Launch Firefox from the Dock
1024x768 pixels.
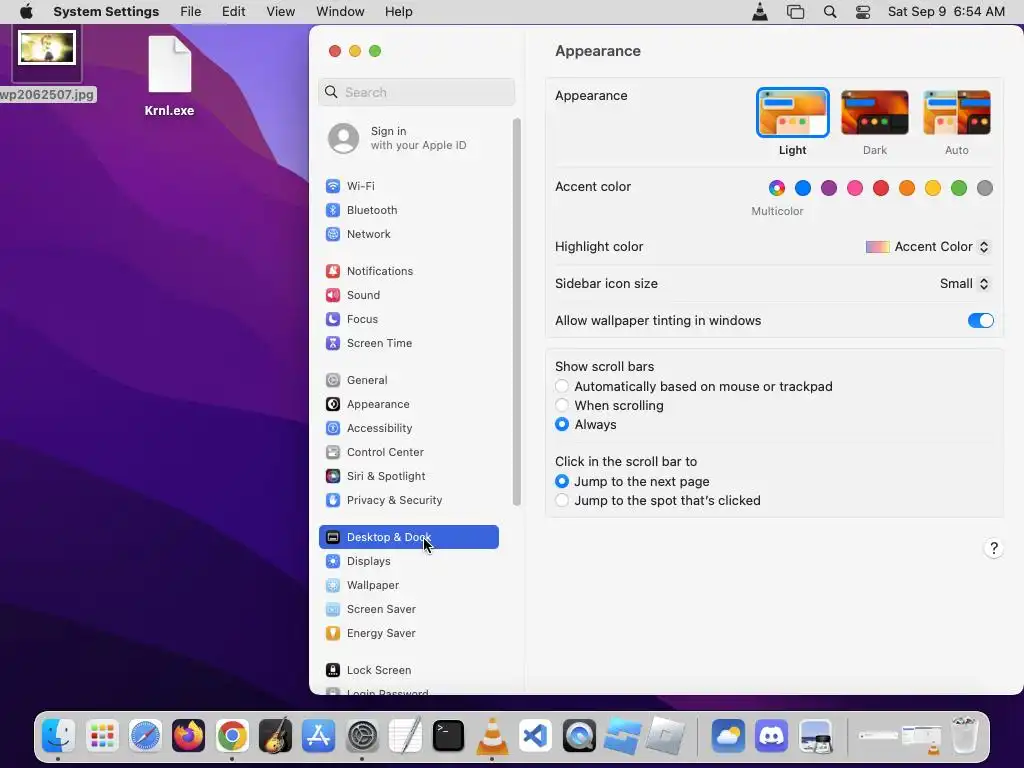coord(188,736)
